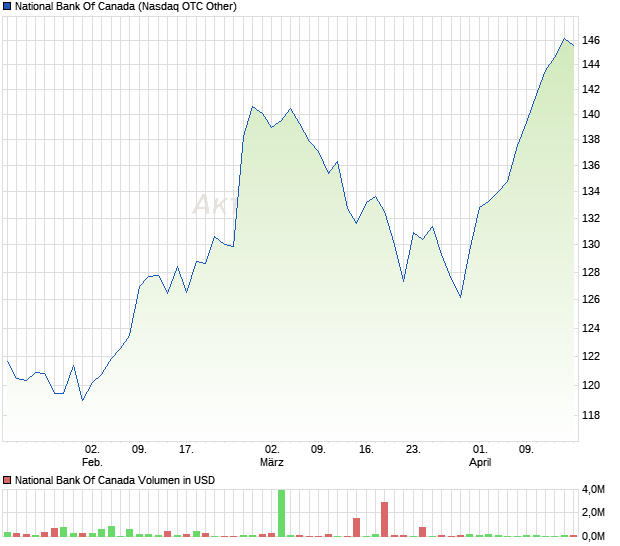Click the 146 price axis label
This screenshot has height=546, width=620.
point(591,40)
